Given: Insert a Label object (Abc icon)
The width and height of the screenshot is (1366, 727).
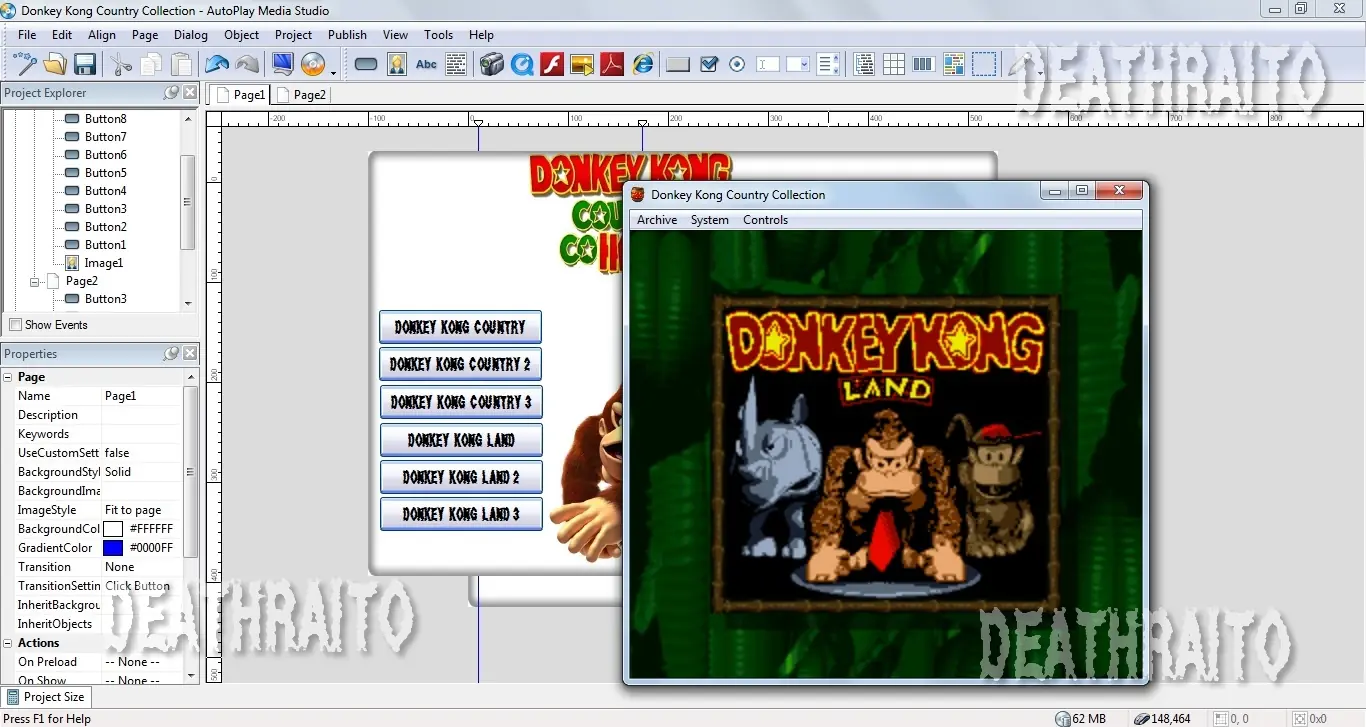Looking at the screenshot, I should pyautogui.click(x=426, y=65).
